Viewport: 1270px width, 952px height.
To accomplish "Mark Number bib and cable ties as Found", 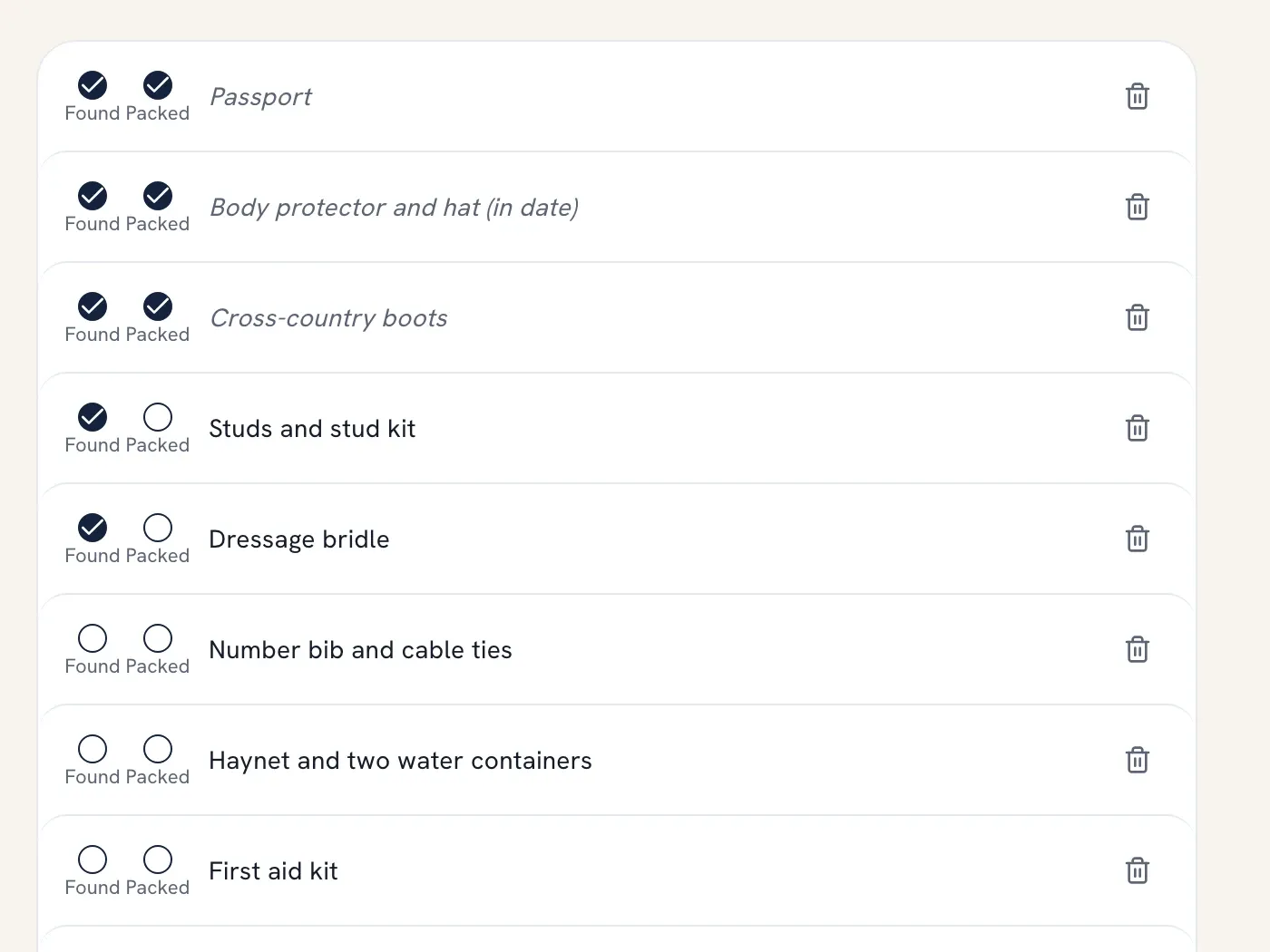I will (x=93, y=638).
